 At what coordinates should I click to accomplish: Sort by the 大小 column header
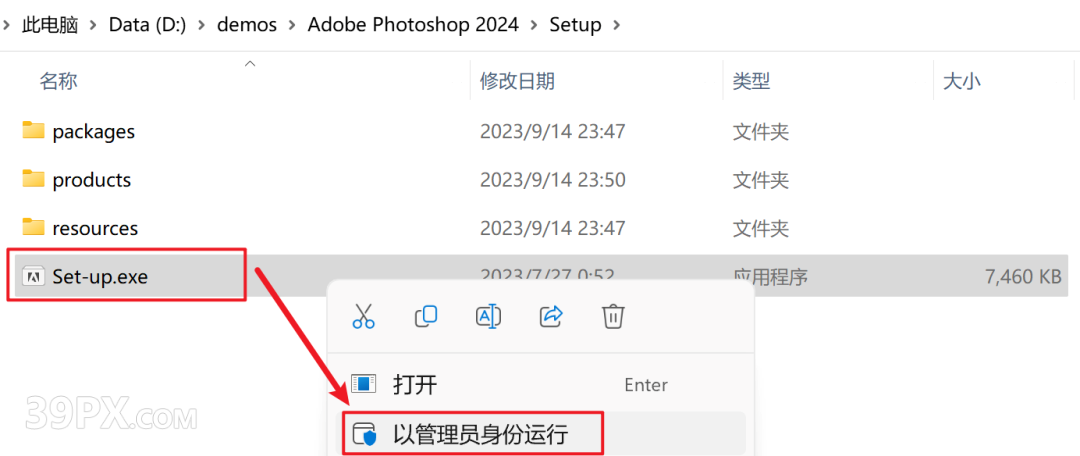point(962,81)
